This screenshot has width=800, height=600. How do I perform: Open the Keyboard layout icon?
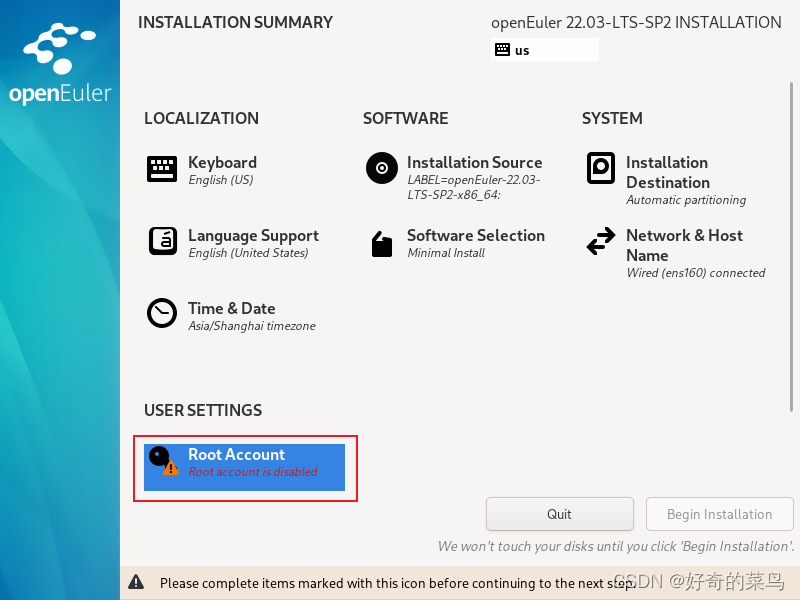coord(162,169)
